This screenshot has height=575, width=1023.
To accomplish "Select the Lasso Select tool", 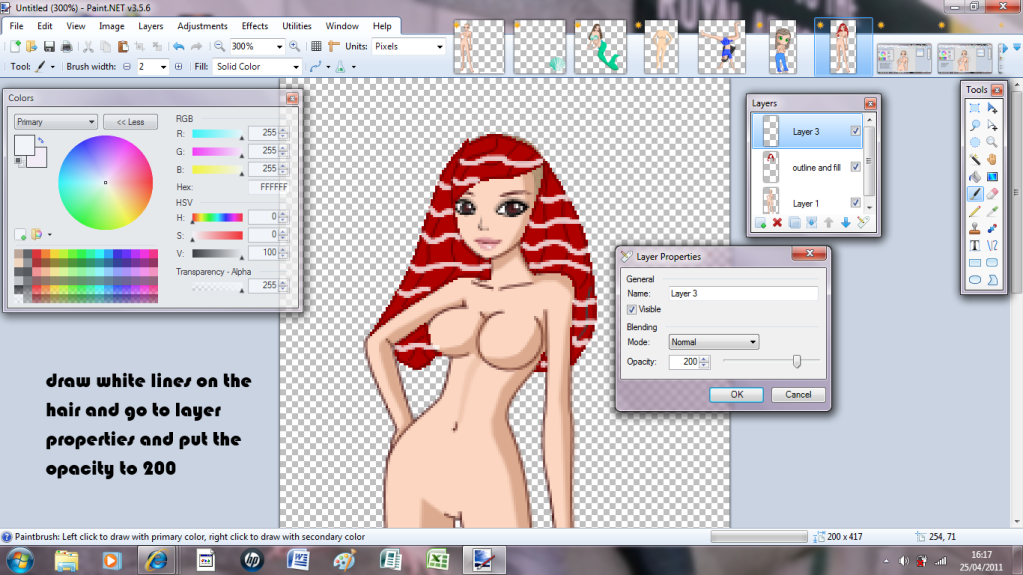I will tap(975, 125).
